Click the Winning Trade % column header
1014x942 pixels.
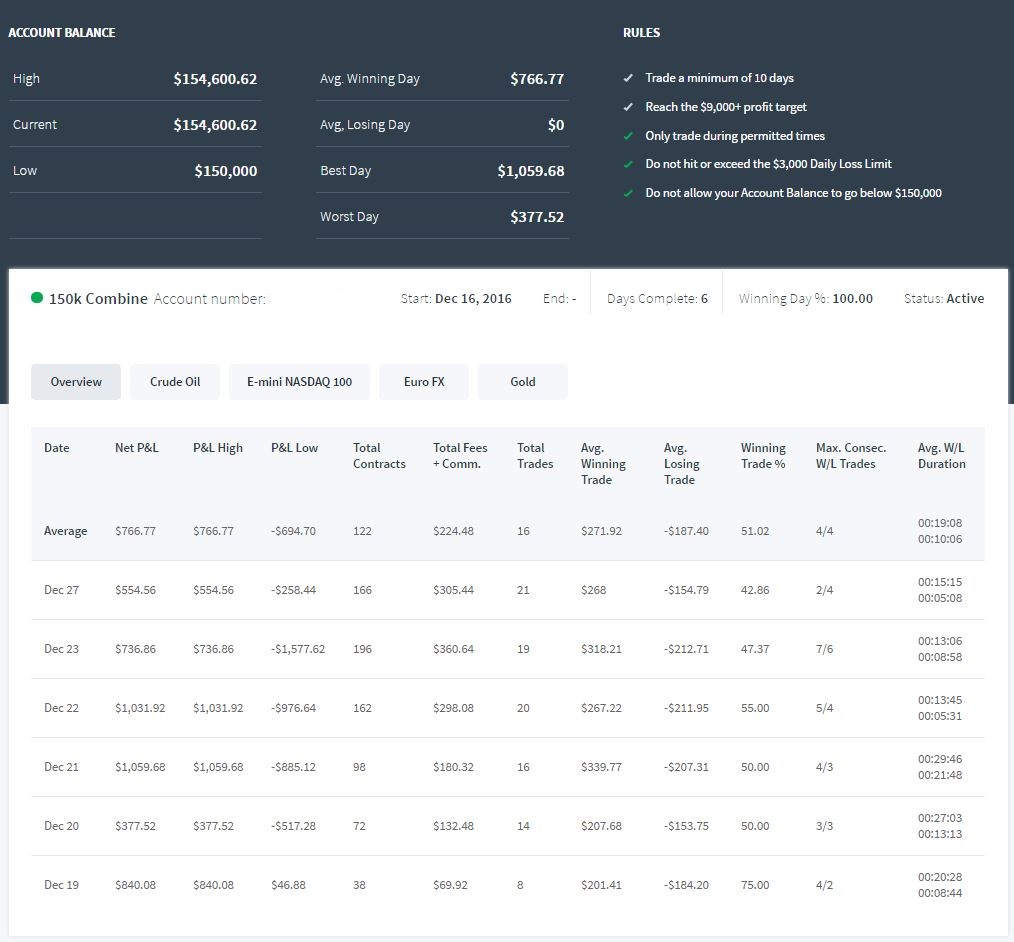[763, 456]
